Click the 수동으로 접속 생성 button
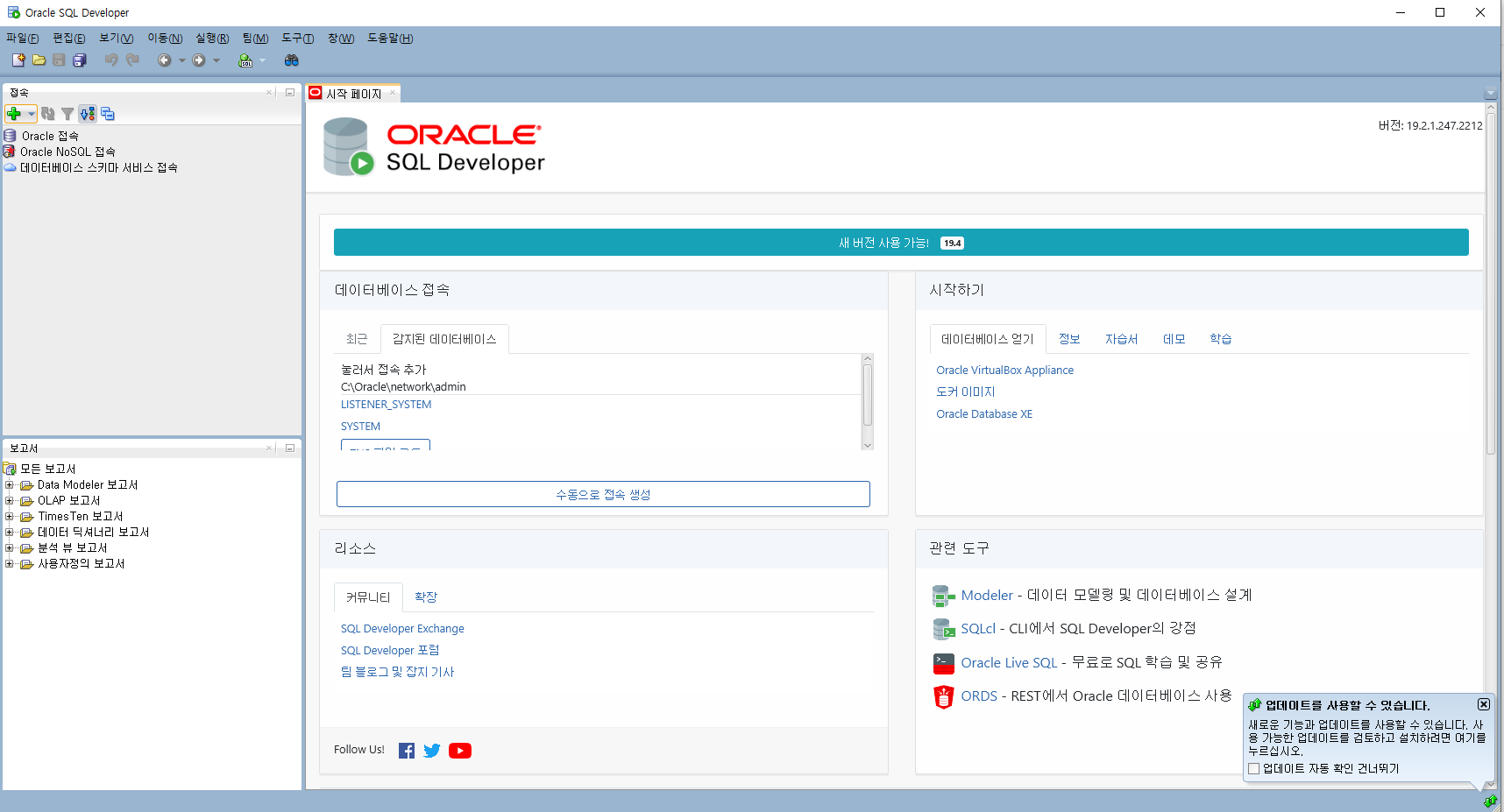 [x=603, y=494]
